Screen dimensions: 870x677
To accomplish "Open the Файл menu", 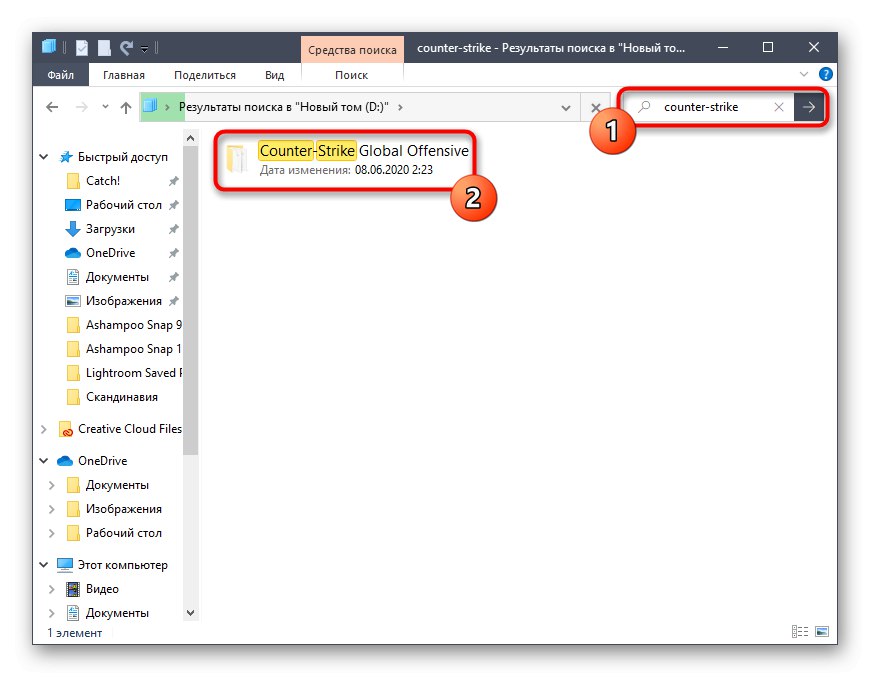I will (60, 75).
